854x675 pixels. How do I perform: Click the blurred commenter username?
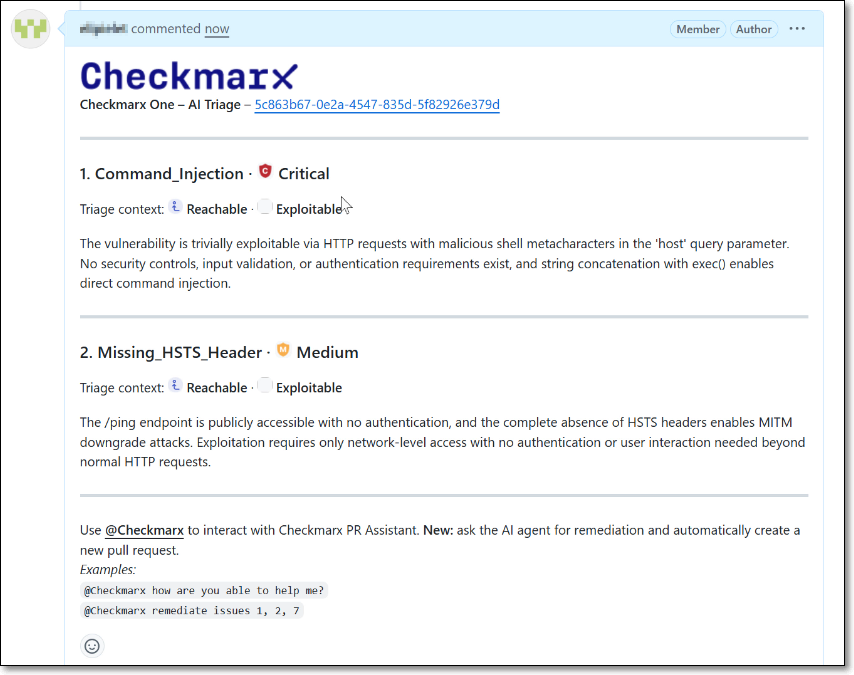(103, 29)
